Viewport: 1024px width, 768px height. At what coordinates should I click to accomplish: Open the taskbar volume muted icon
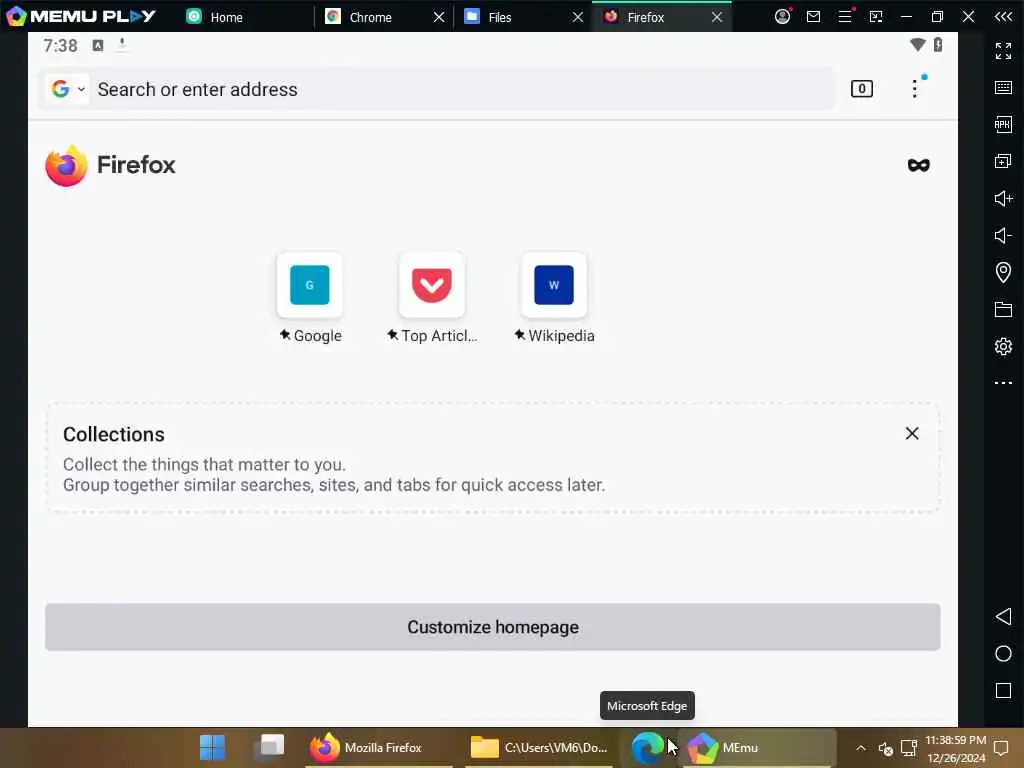click(x=885, y=748)
